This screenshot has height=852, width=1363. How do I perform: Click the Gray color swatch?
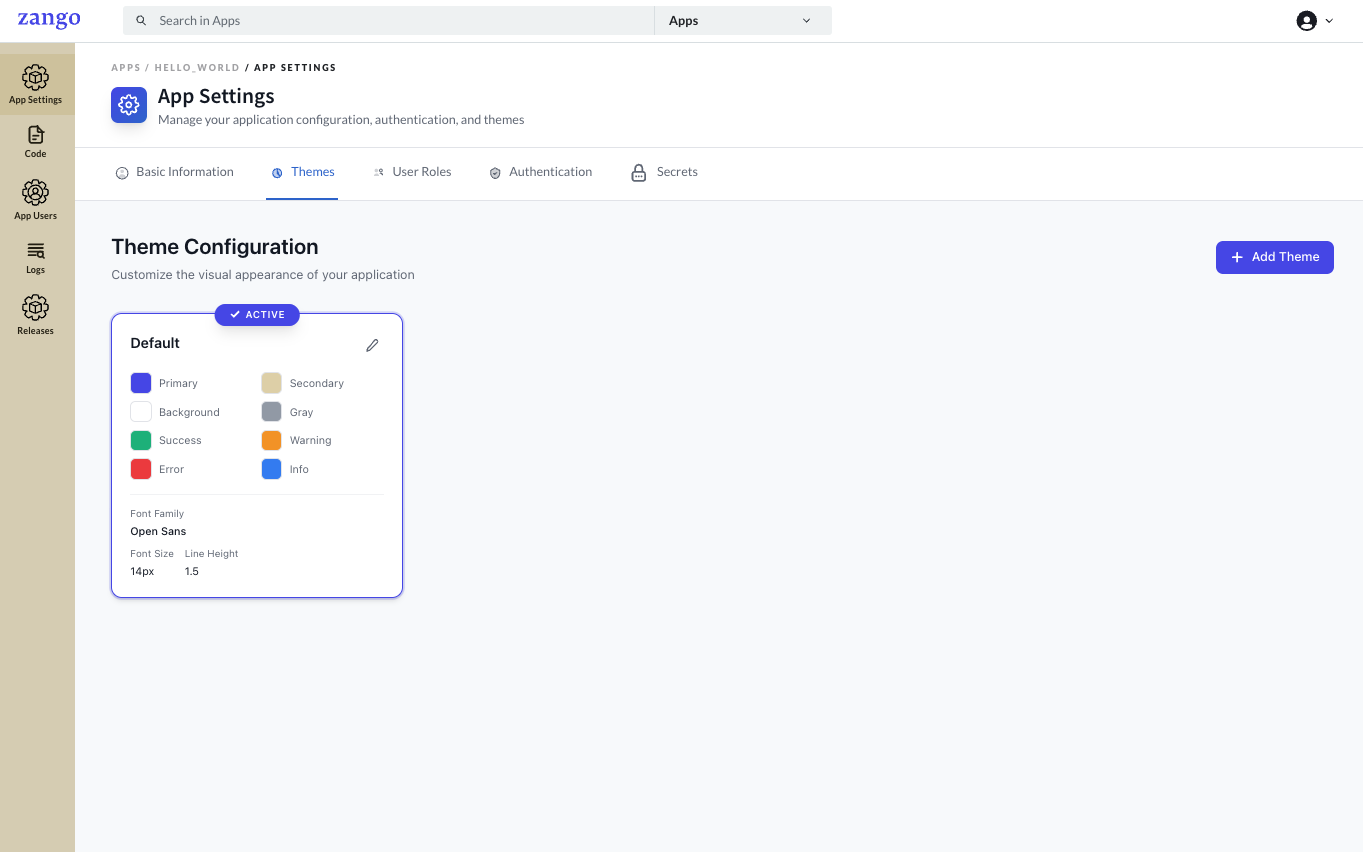[271, 412]
